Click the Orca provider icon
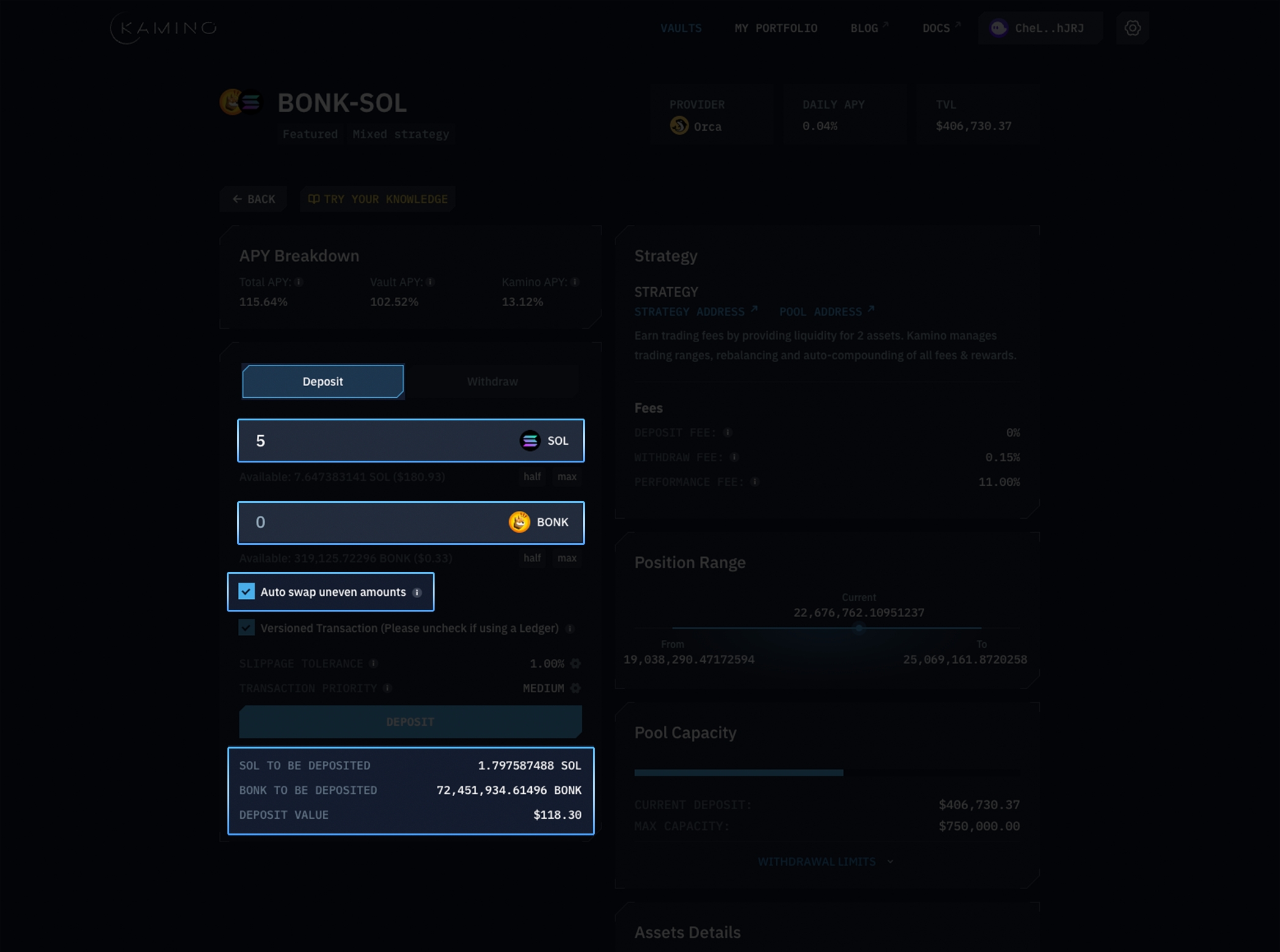Image resolution: width=1280 pixels, height=952 pixels. [x=679, y=126]
